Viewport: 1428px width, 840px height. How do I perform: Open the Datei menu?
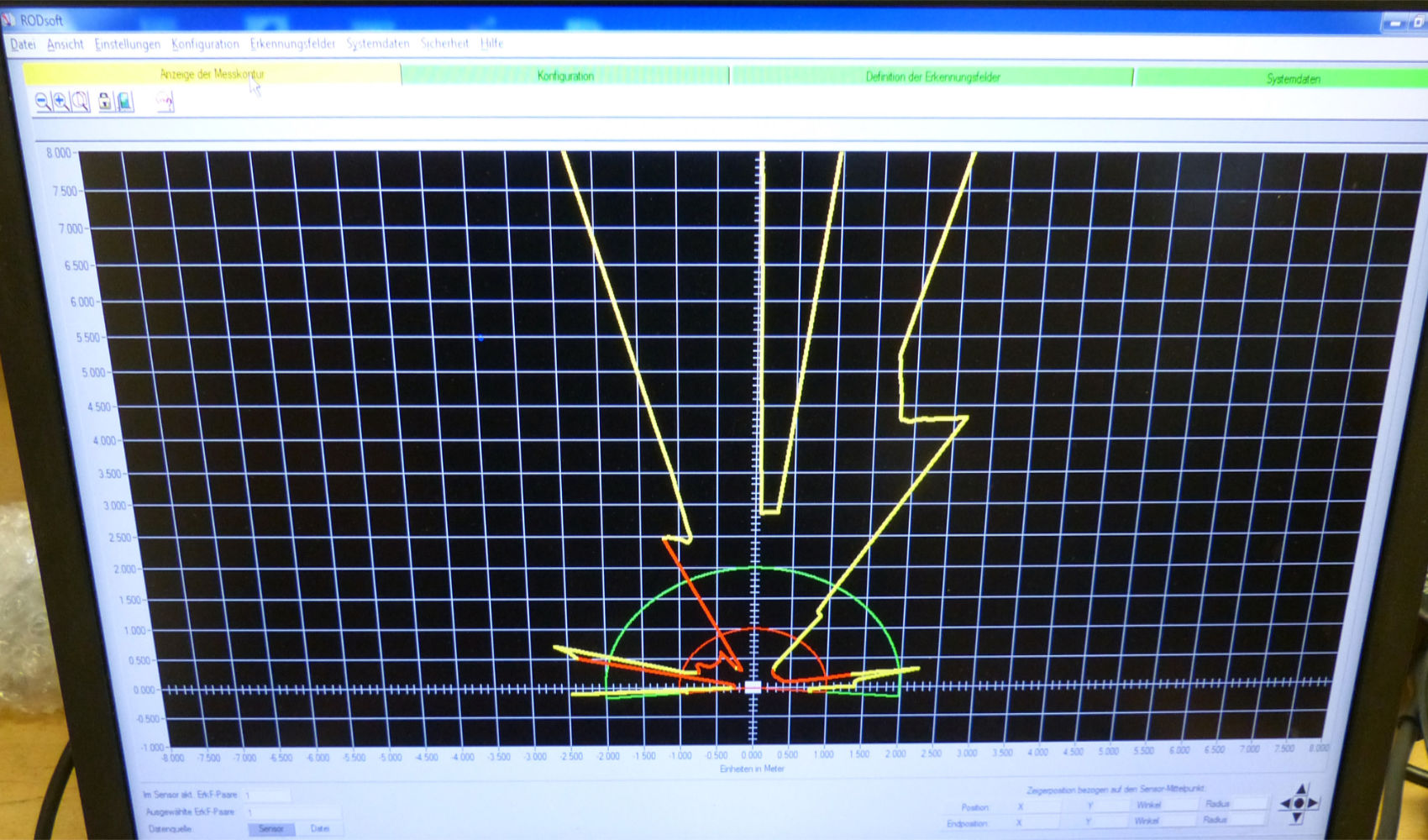point(24,43)
